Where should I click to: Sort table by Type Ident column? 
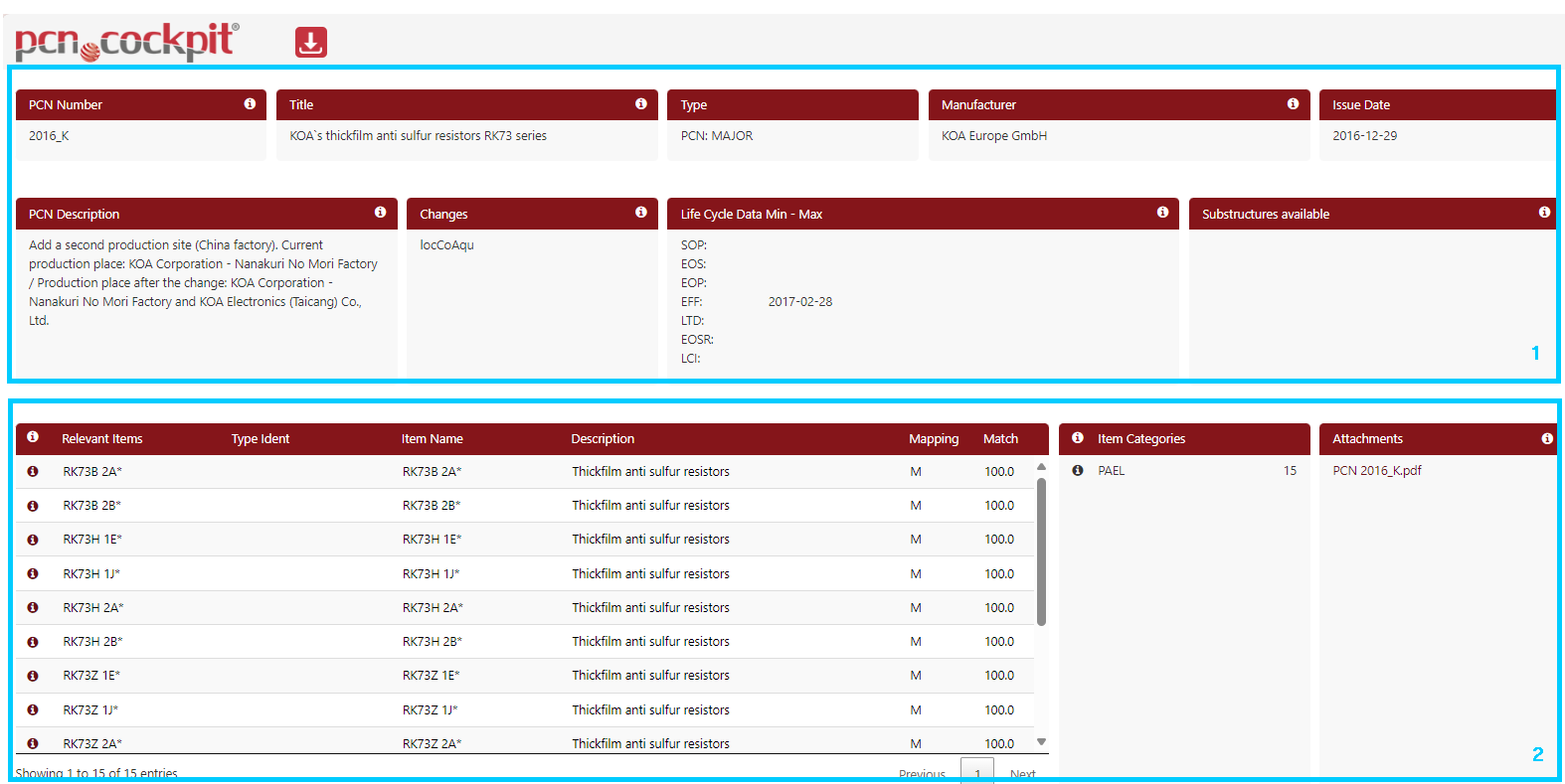point(261,438)
